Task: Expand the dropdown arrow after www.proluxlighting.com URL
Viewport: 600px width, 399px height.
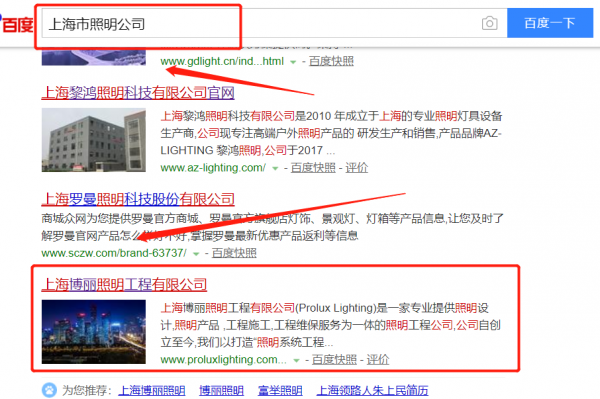Action: (296, 360)
